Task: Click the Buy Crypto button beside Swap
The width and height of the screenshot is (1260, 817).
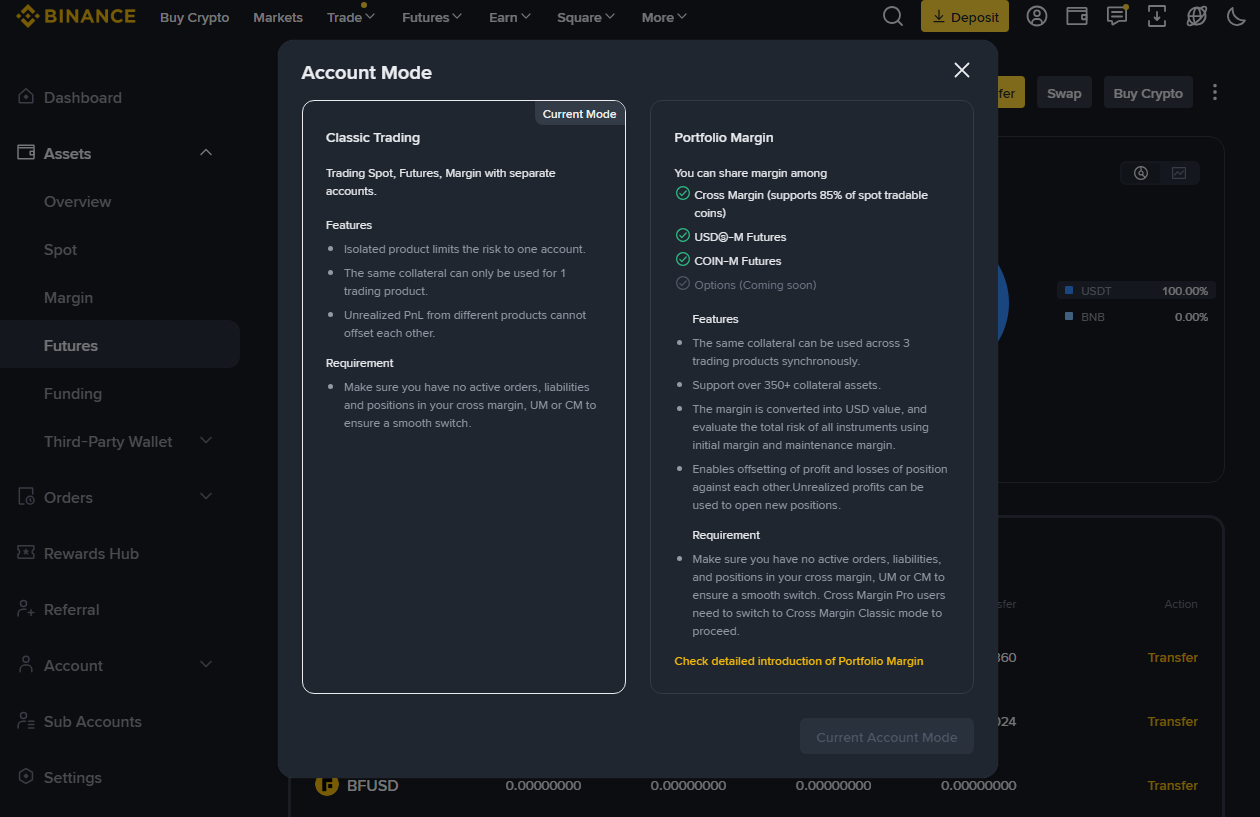Action: tap(1148, 93)
